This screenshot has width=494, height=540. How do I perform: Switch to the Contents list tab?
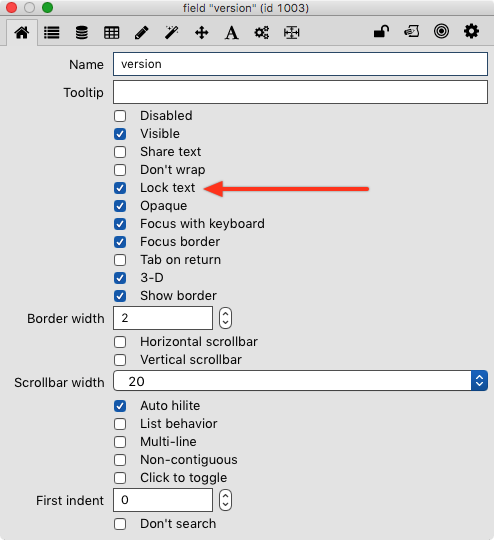[52, 33]
